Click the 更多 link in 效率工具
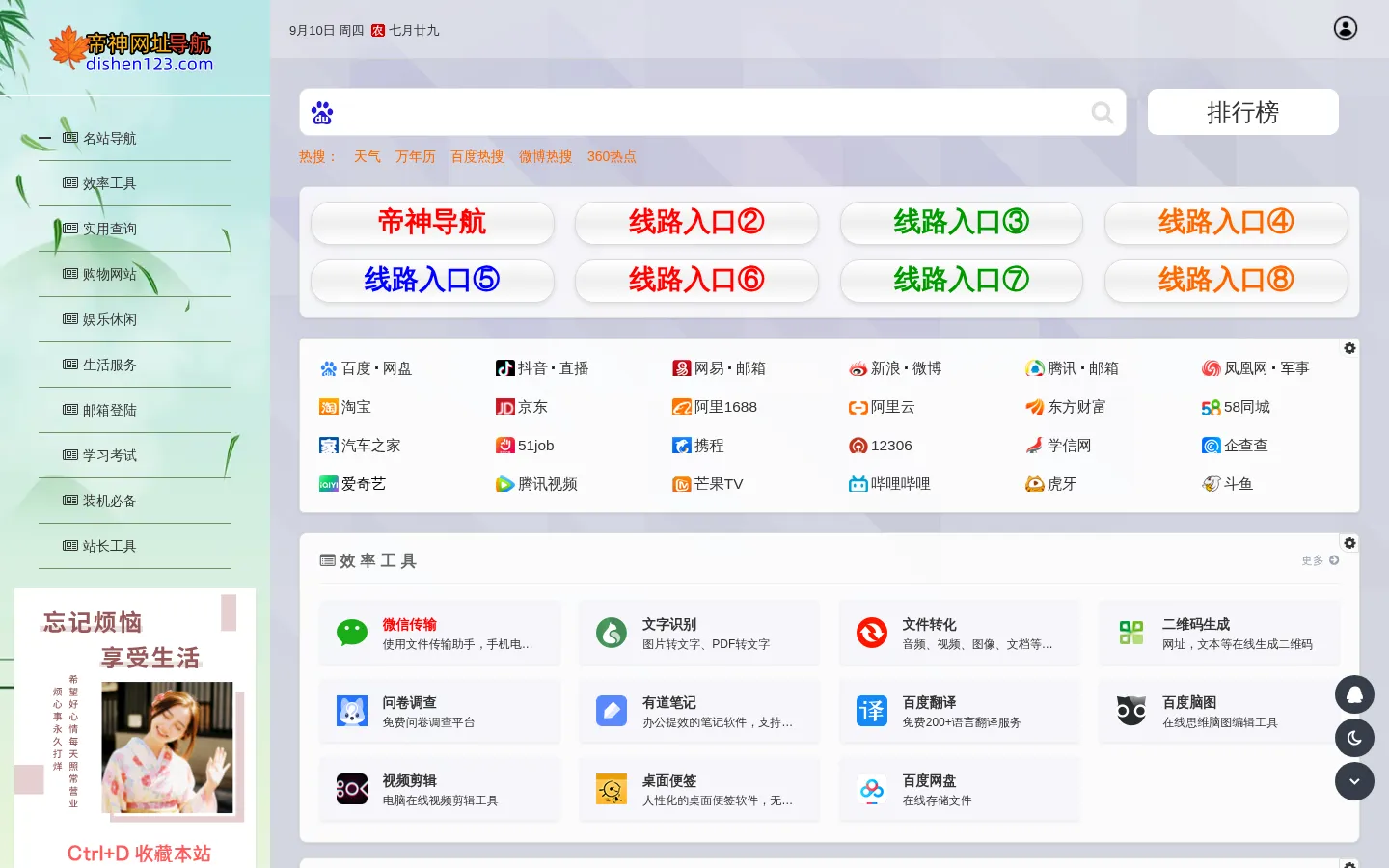1389x868 pixels. click(x=1320, y=560)
